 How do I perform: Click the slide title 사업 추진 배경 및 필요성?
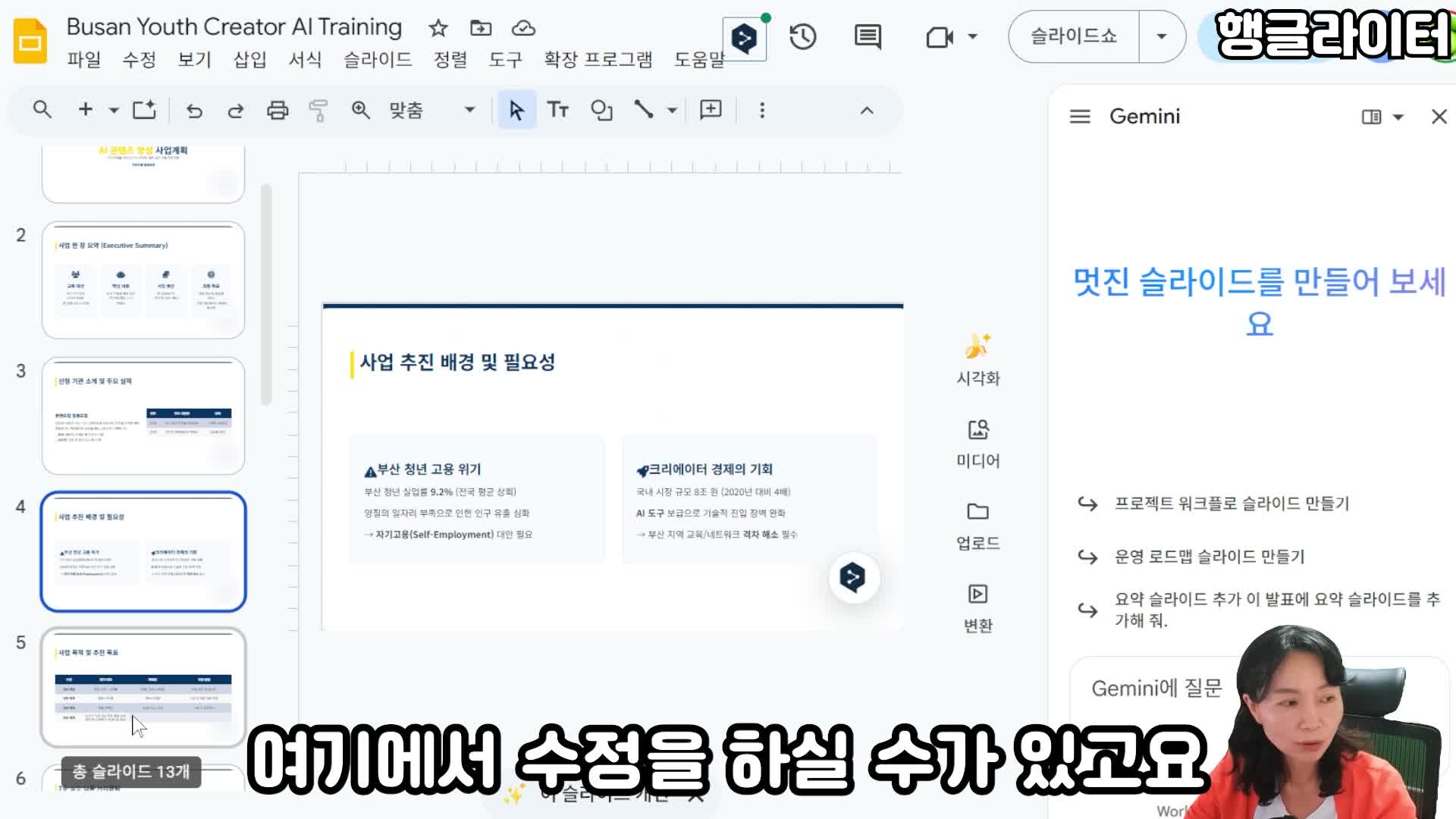457,362
